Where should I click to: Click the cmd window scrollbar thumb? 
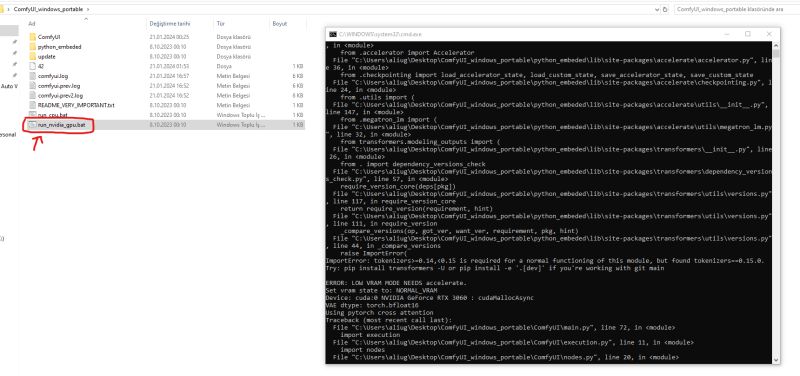coord(776,53)
